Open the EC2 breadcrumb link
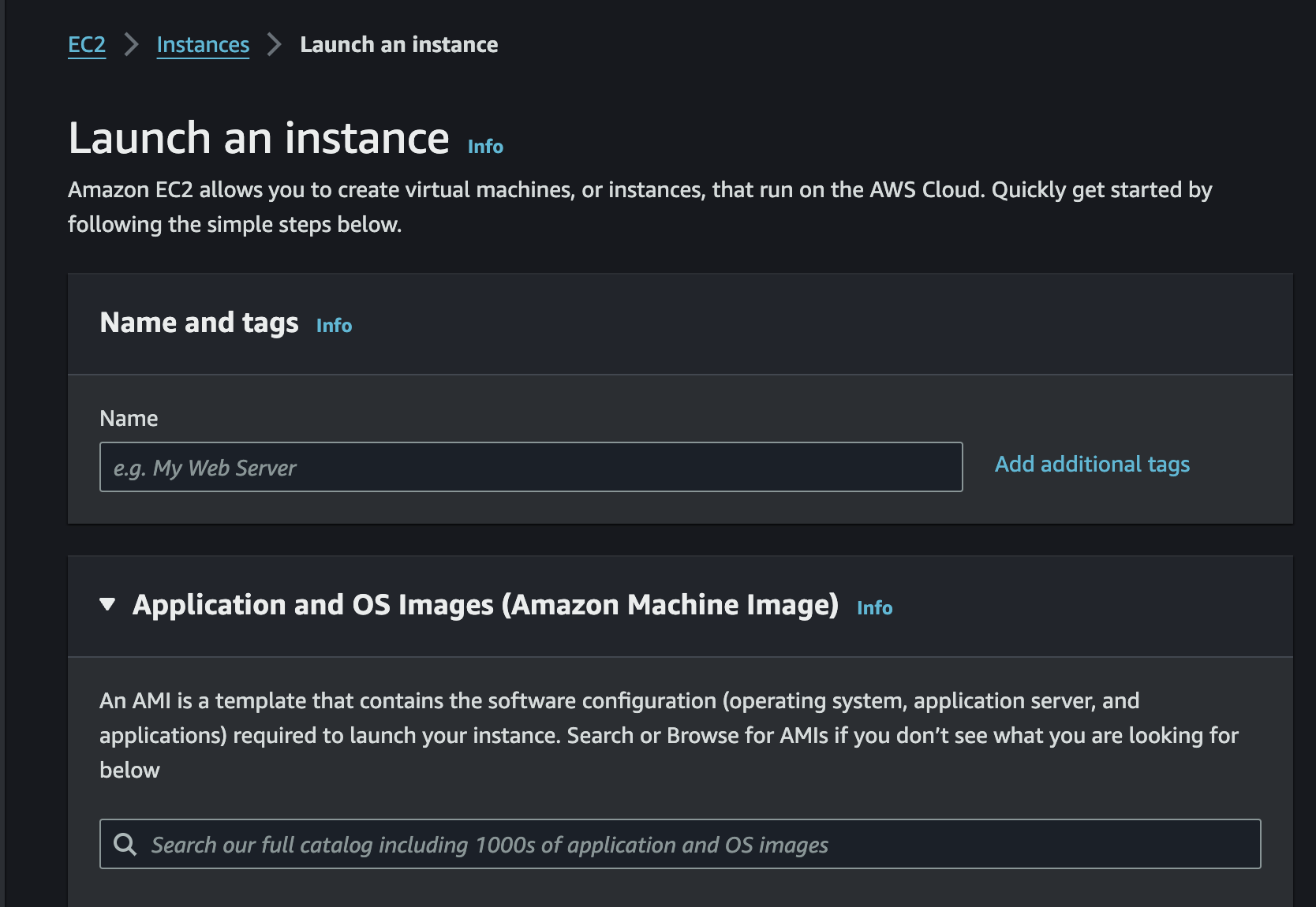Image resolution: width=1316 pixels, height=907 pixels. [87, 45]
